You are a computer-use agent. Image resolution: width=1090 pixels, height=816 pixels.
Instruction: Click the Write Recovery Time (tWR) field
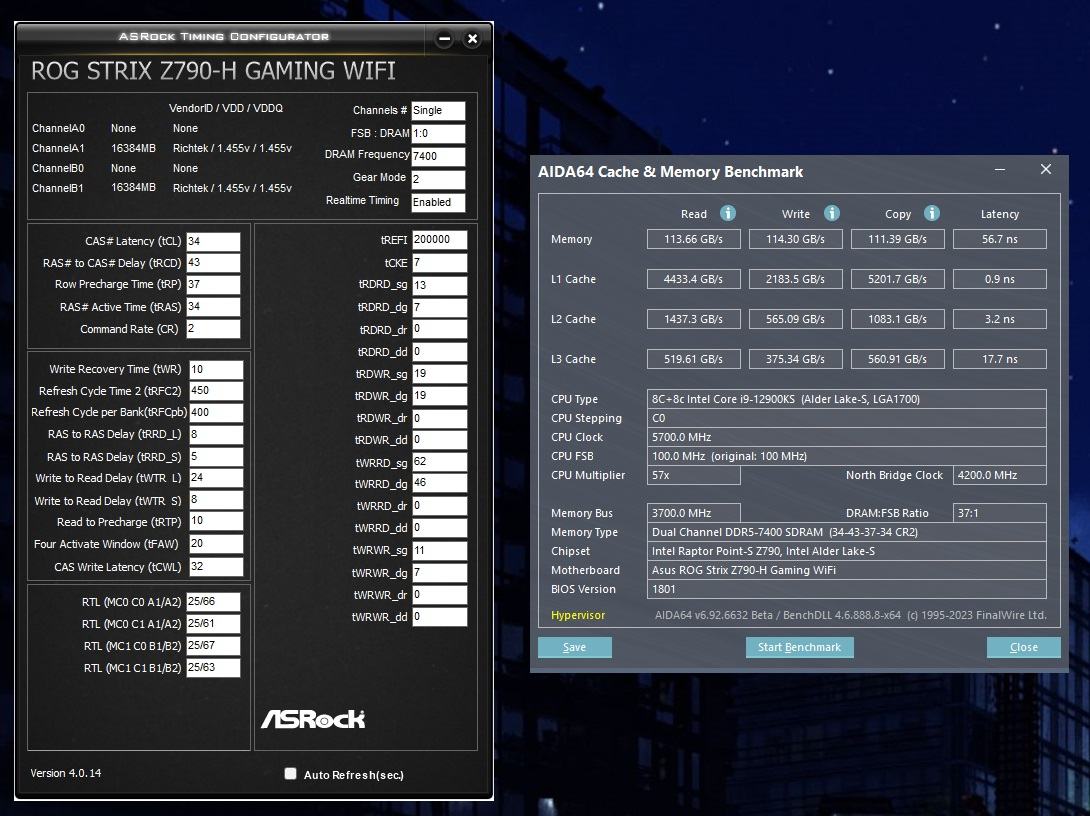[216, 369]
